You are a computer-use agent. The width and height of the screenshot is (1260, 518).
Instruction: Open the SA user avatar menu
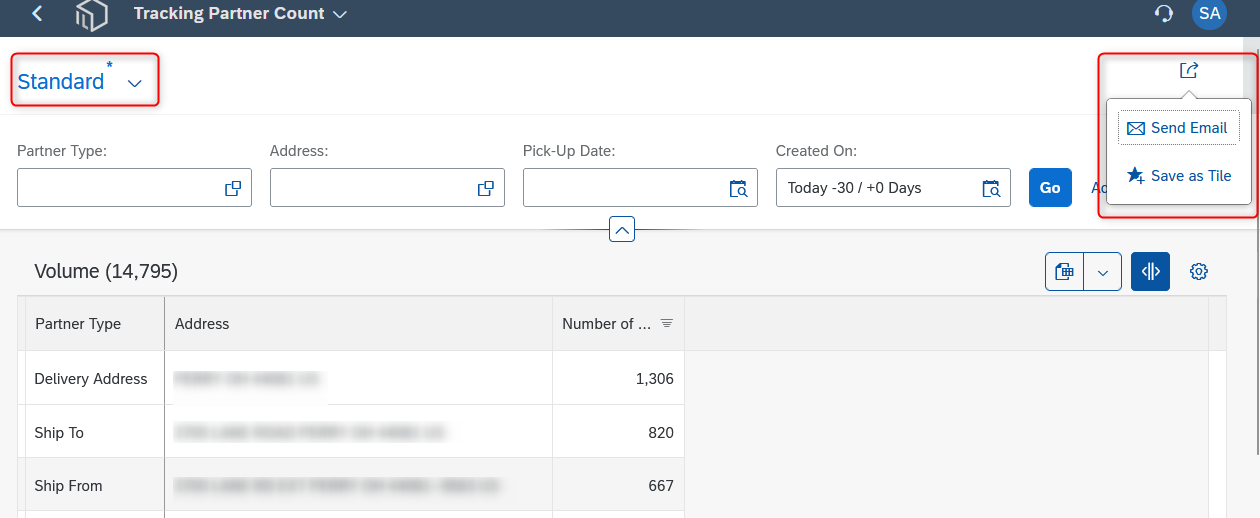tap(1209, 14)
